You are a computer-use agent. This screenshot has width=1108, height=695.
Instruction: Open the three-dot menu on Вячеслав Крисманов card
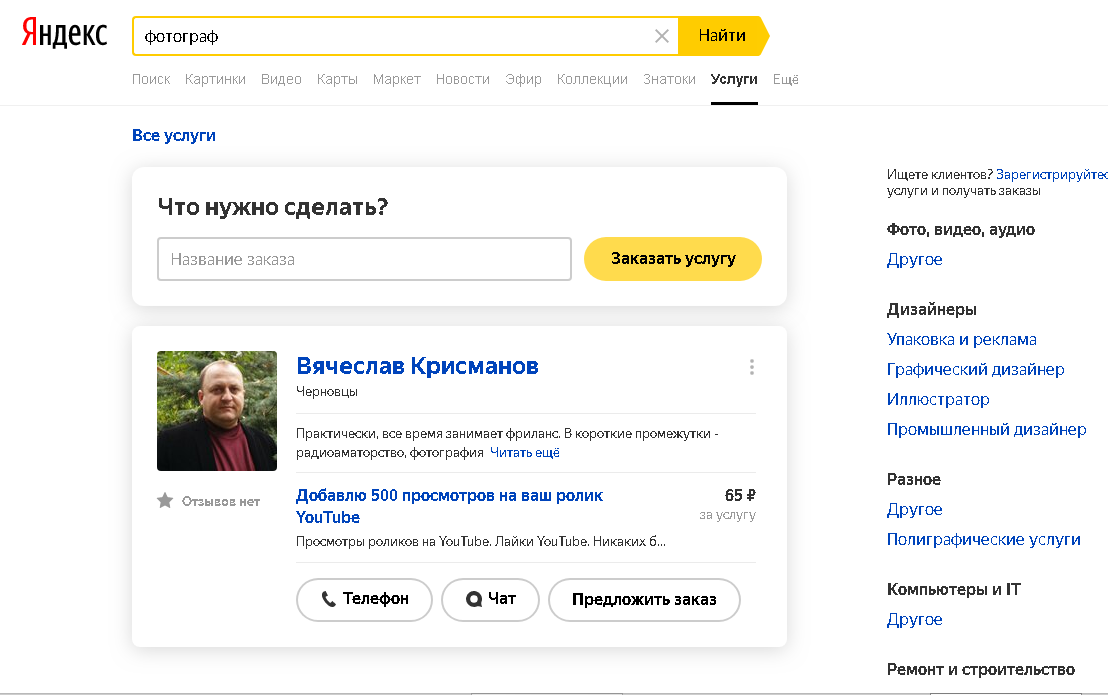pyautogui.click(x=751, y=367)
